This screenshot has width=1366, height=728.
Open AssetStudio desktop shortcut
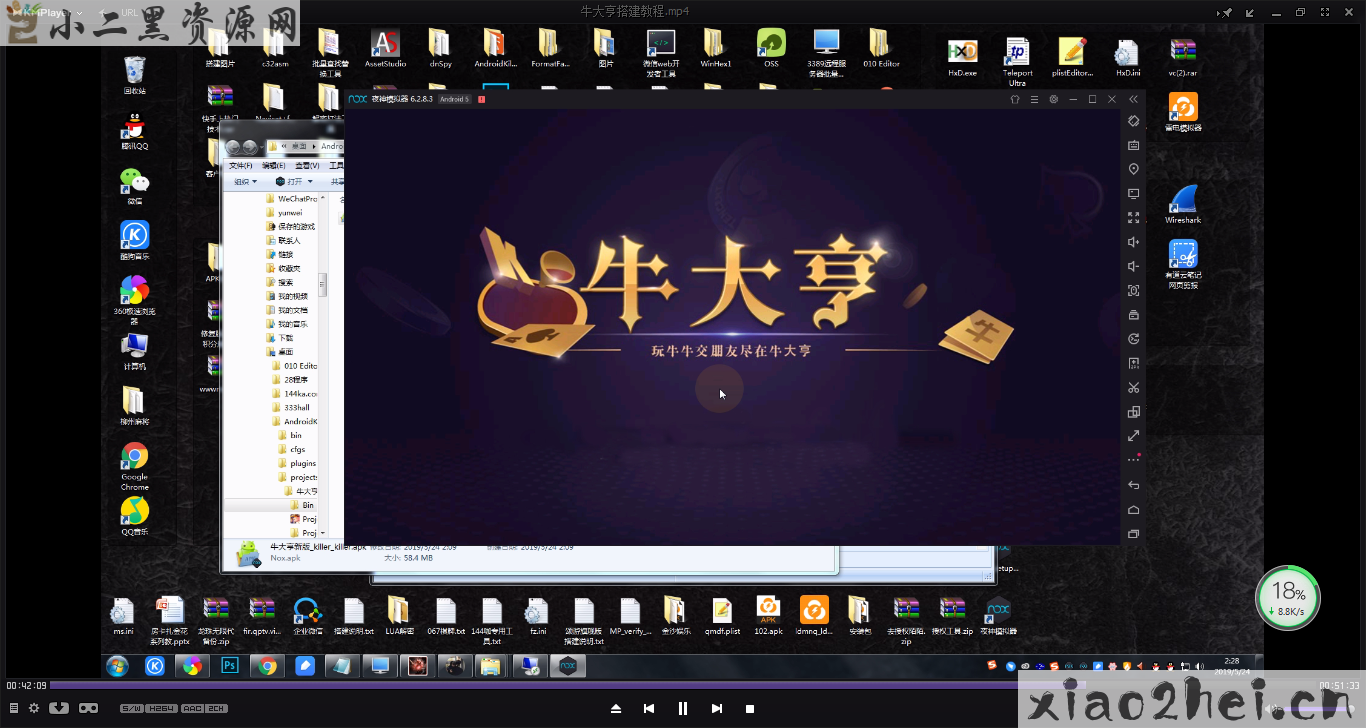point(385,48)
